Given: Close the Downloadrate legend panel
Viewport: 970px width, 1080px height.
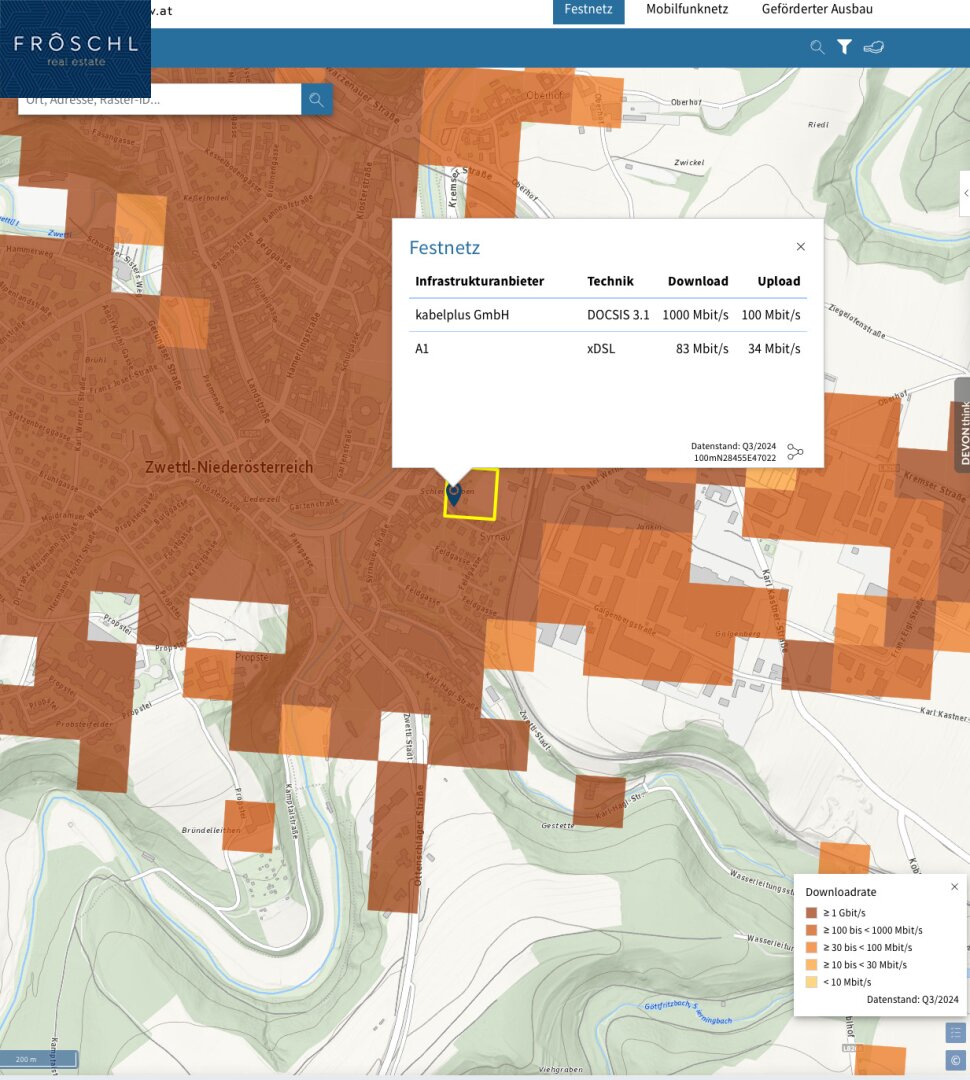Looking at the screenshot, I should (x=954, y=887).
